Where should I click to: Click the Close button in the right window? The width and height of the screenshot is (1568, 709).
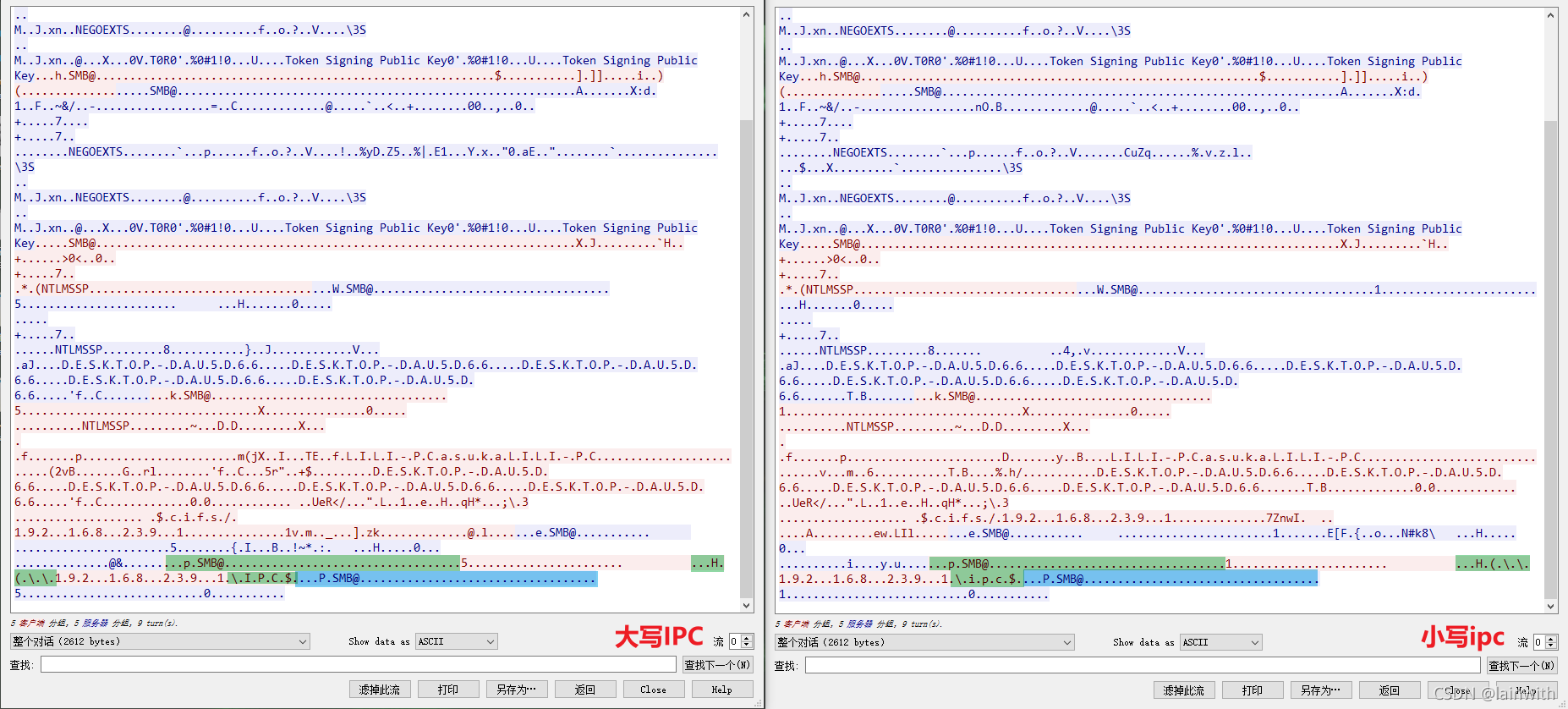click(x=1458, y=690)
